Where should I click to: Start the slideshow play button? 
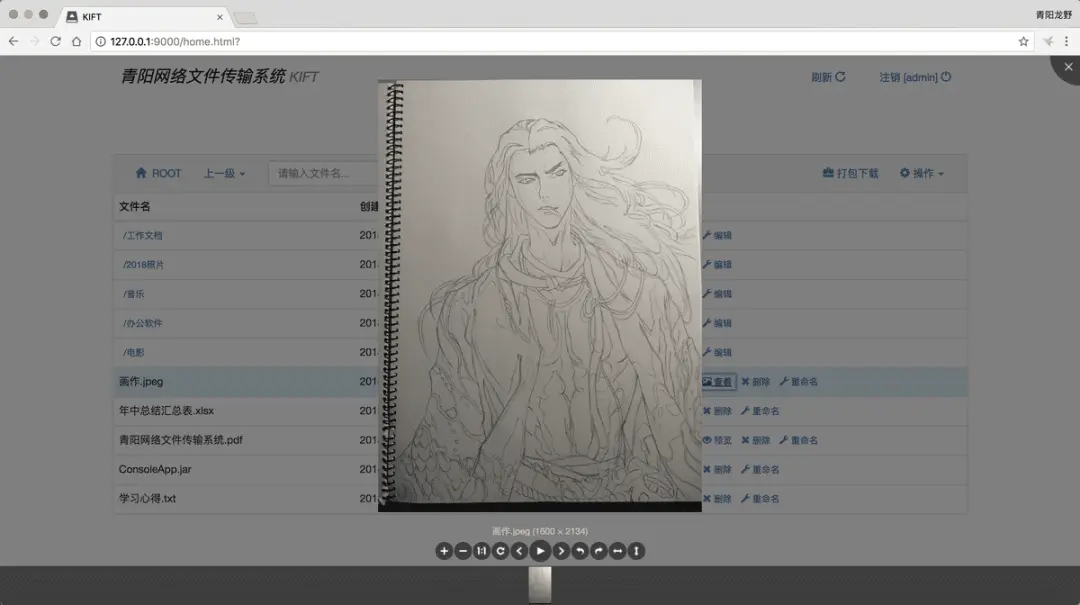tap(540, 551)
